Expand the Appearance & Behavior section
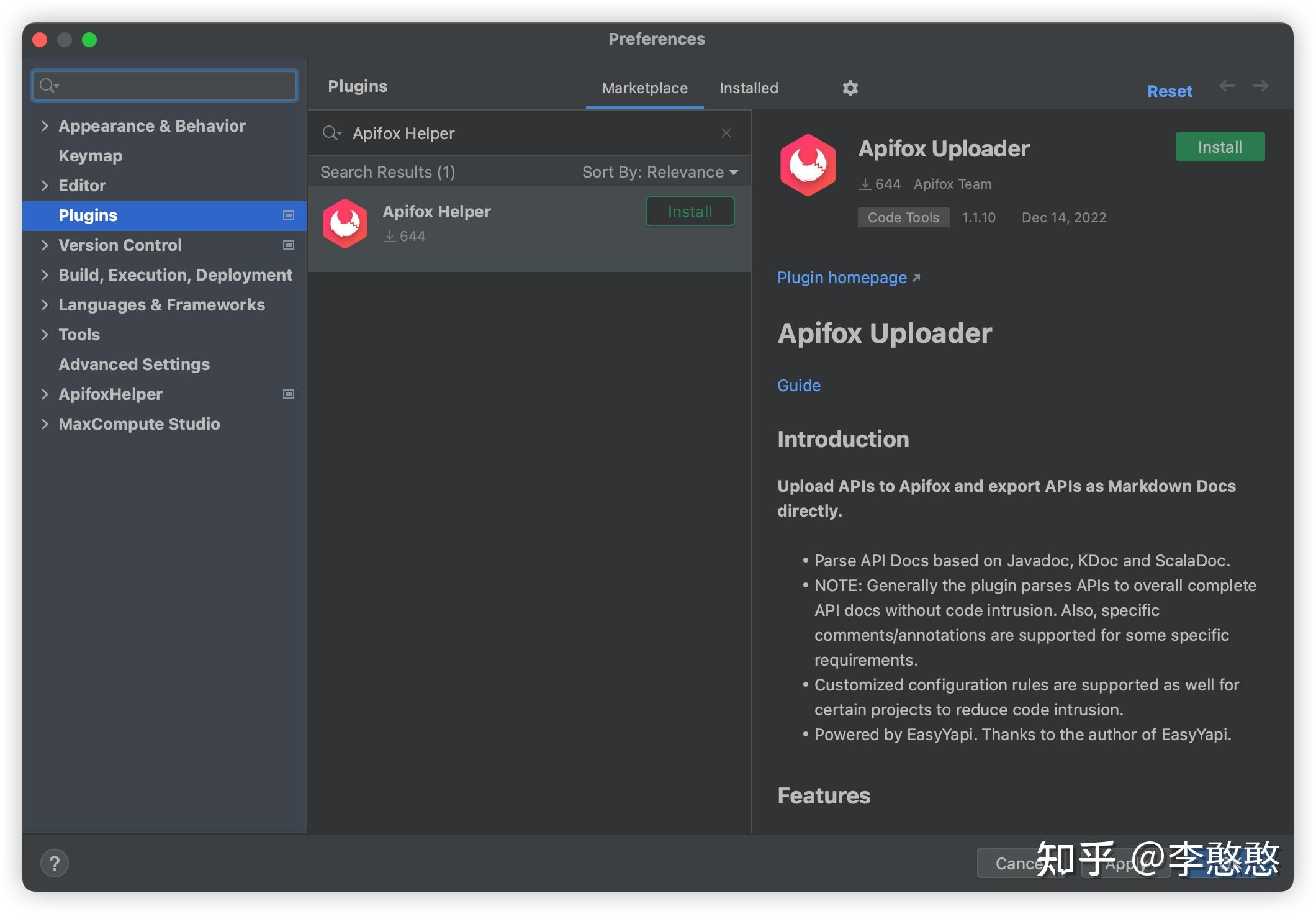 pos(45,125)
